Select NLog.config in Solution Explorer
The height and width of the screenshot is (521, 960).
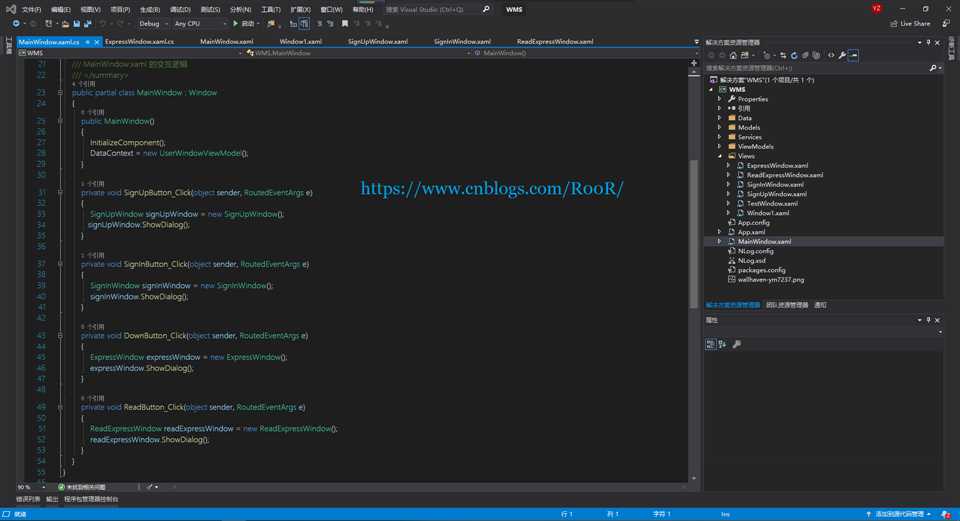(x=756, y=251)
